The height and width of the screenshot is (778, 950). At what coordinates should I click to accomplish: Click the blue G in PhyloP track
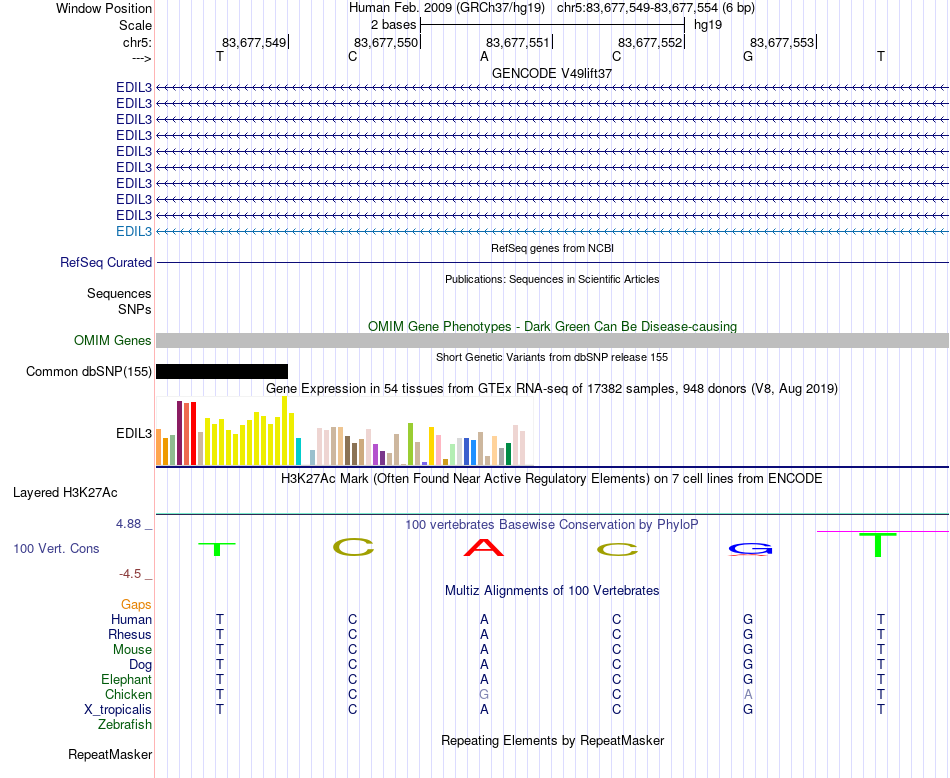750,548
